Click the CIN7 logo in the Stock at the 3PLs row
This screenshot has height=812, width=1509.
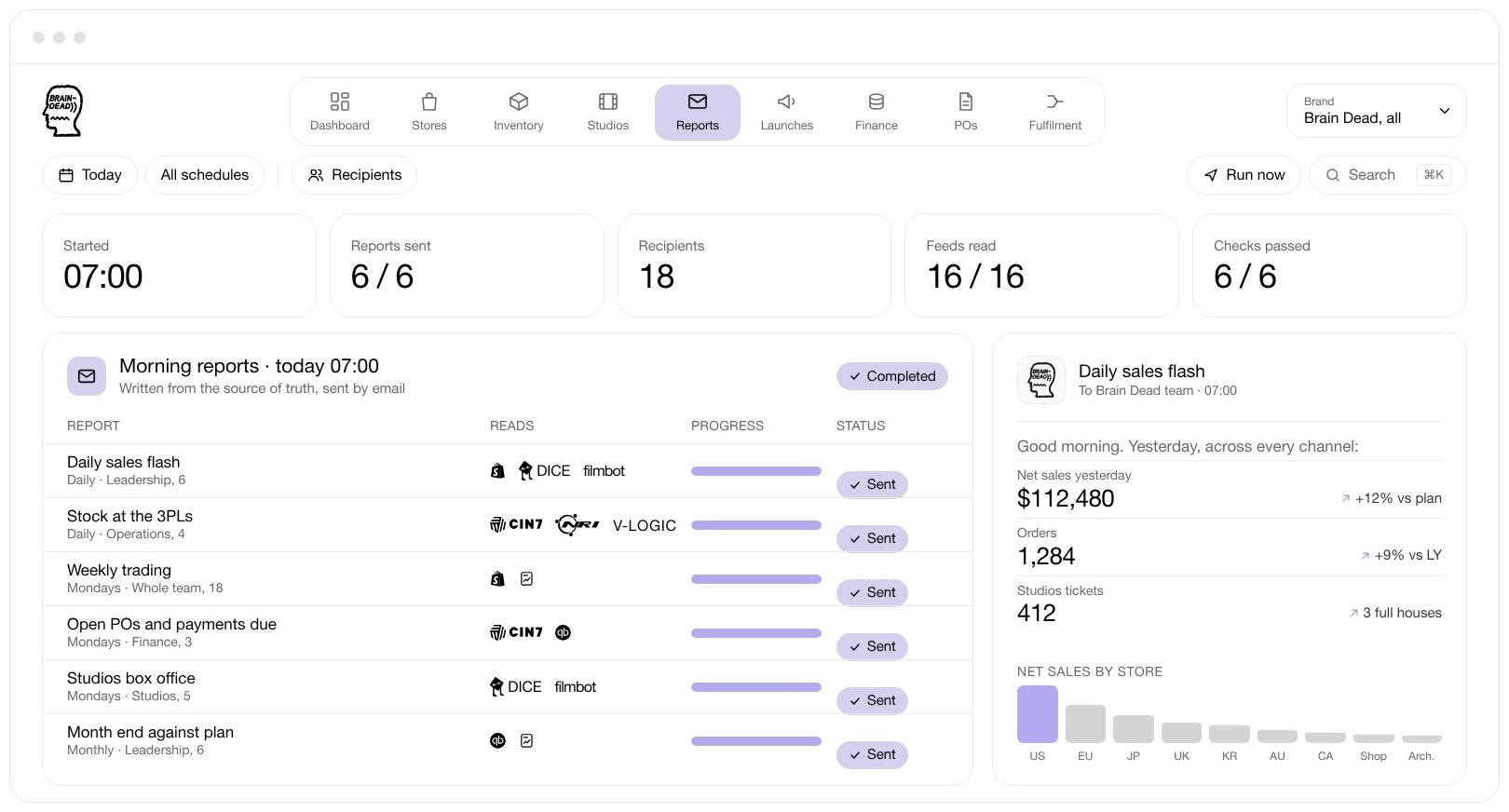point(516,525)
